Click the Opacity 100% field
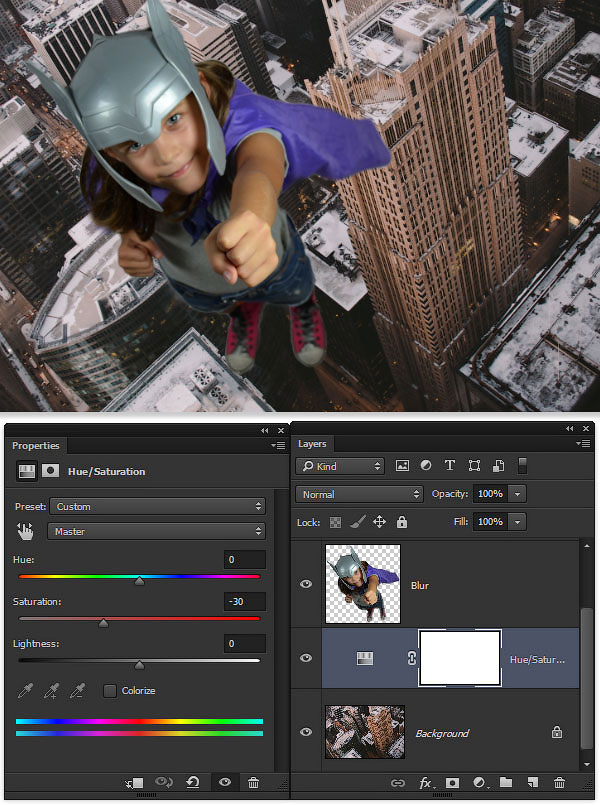This screenshot has height=805, width=600. click(x=492, y=494)
